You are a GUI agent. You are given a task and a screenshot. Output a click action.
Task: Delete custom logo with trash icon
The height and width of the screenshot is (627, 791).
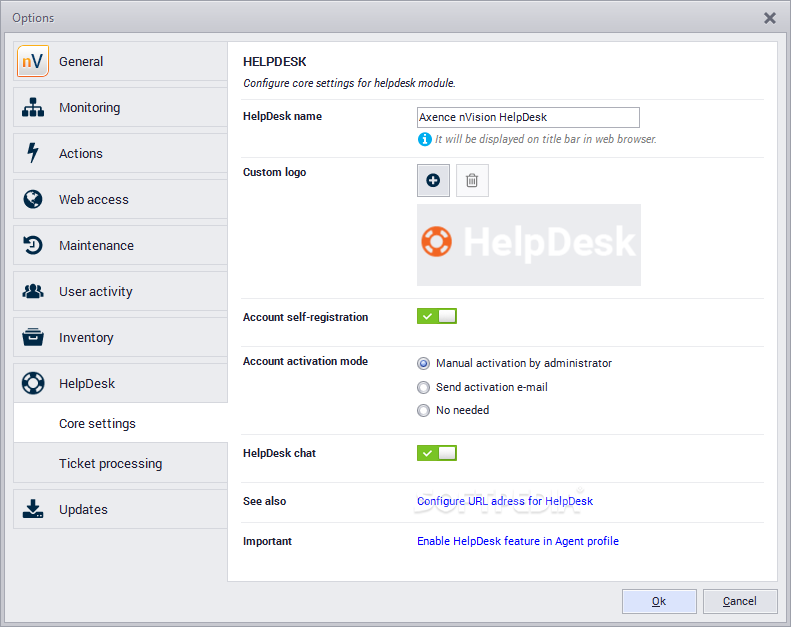(472, 180)
